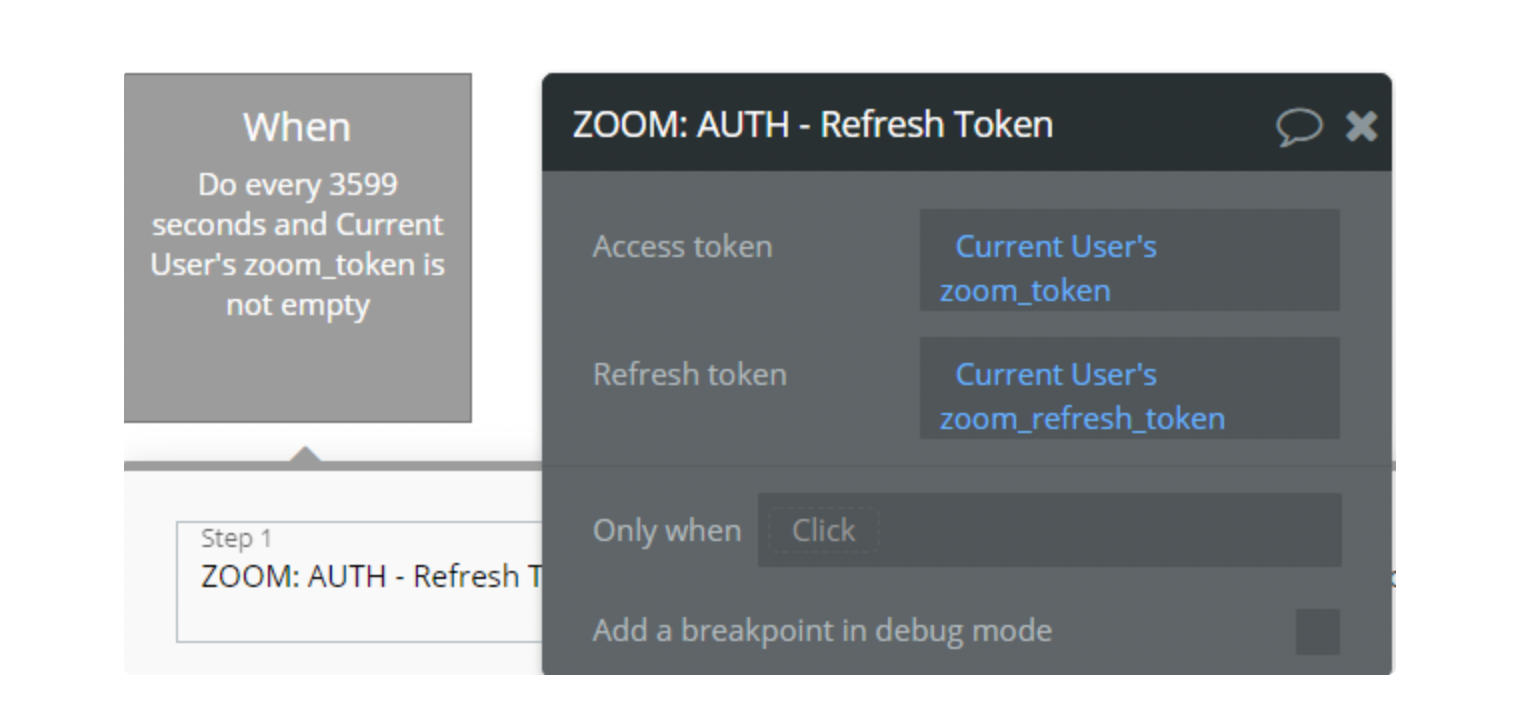Select zoom_token expression in Access token
The height and width of the screenshot is (708, 1524).
point(1025,291)
